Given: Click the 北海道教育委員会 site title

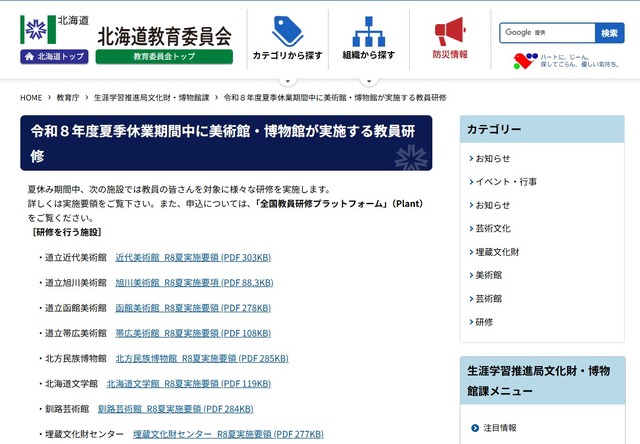Looking at the screenshot, I should click(x=164, y=36).
